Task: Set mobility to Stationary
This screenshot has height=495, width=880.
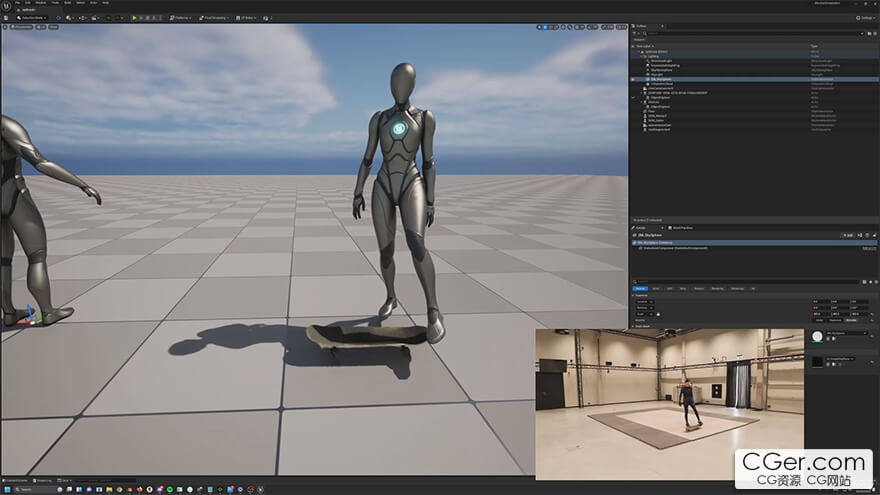Action: pyautogui.click(x=835, y=320)
